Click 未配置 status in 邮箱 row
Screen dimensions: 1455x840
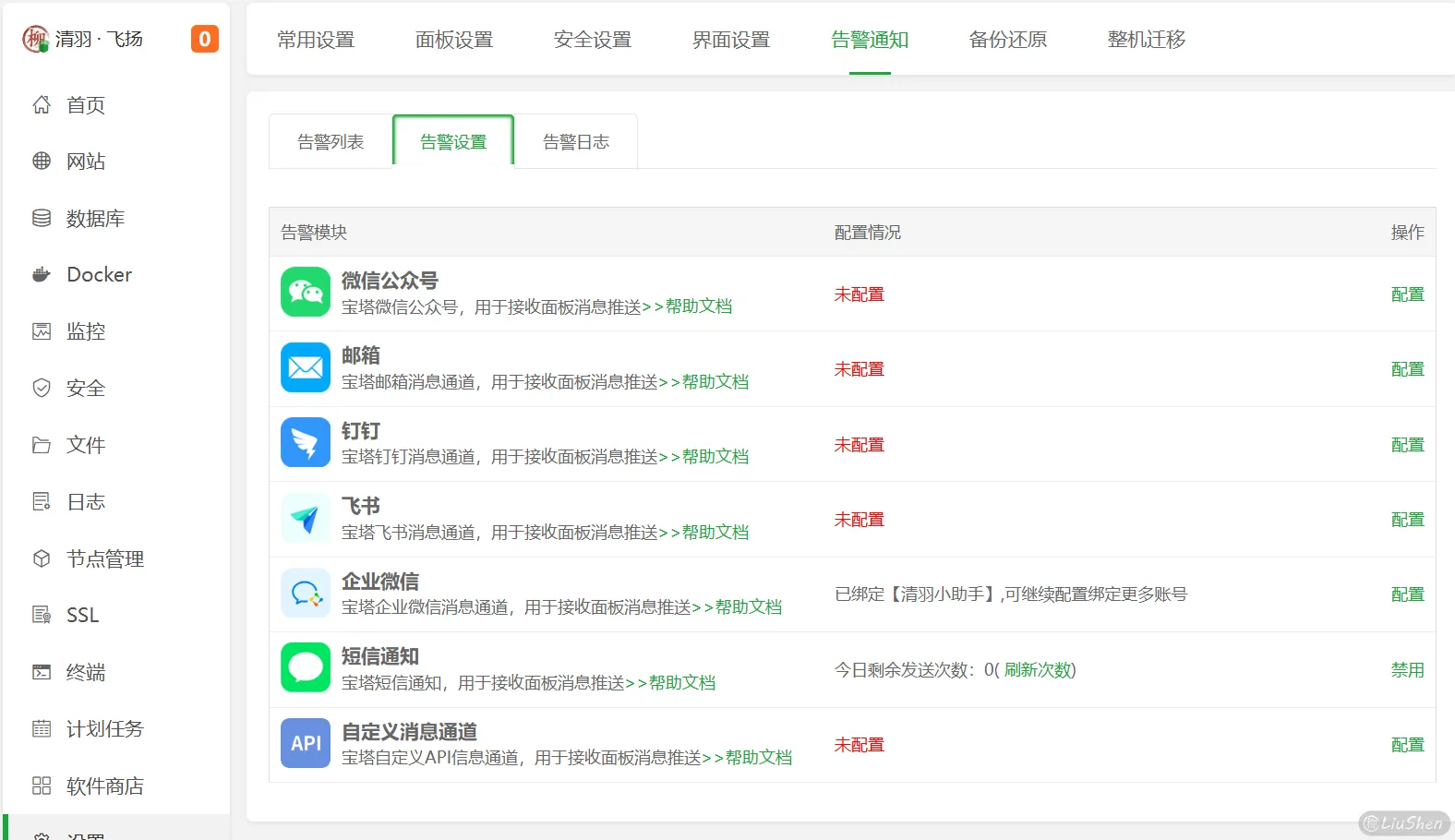click(x=860, y=369)
